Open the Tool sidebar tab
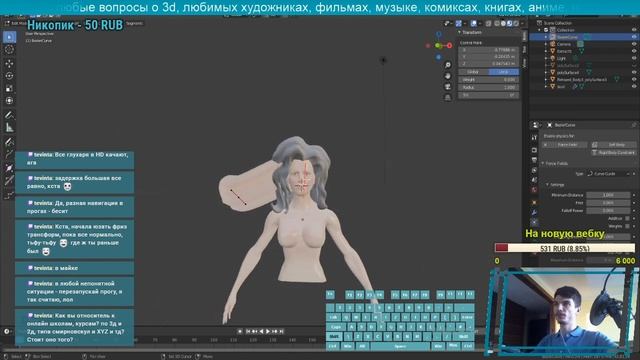 (x=524, y=49)
